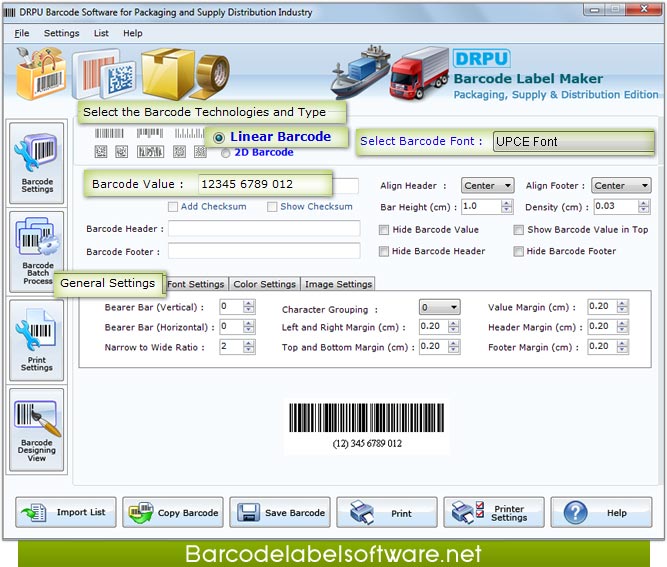This screenshot has height=567, width=667.
Task: Click into the Barcode Value field
Action: coord(278,184)
